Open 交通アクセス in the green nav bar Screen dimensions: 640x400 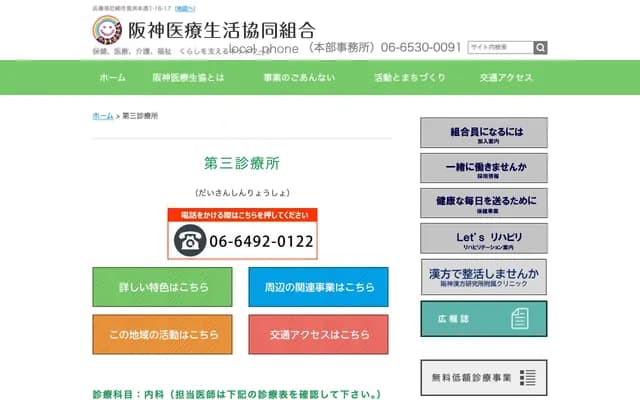[506, 78]
